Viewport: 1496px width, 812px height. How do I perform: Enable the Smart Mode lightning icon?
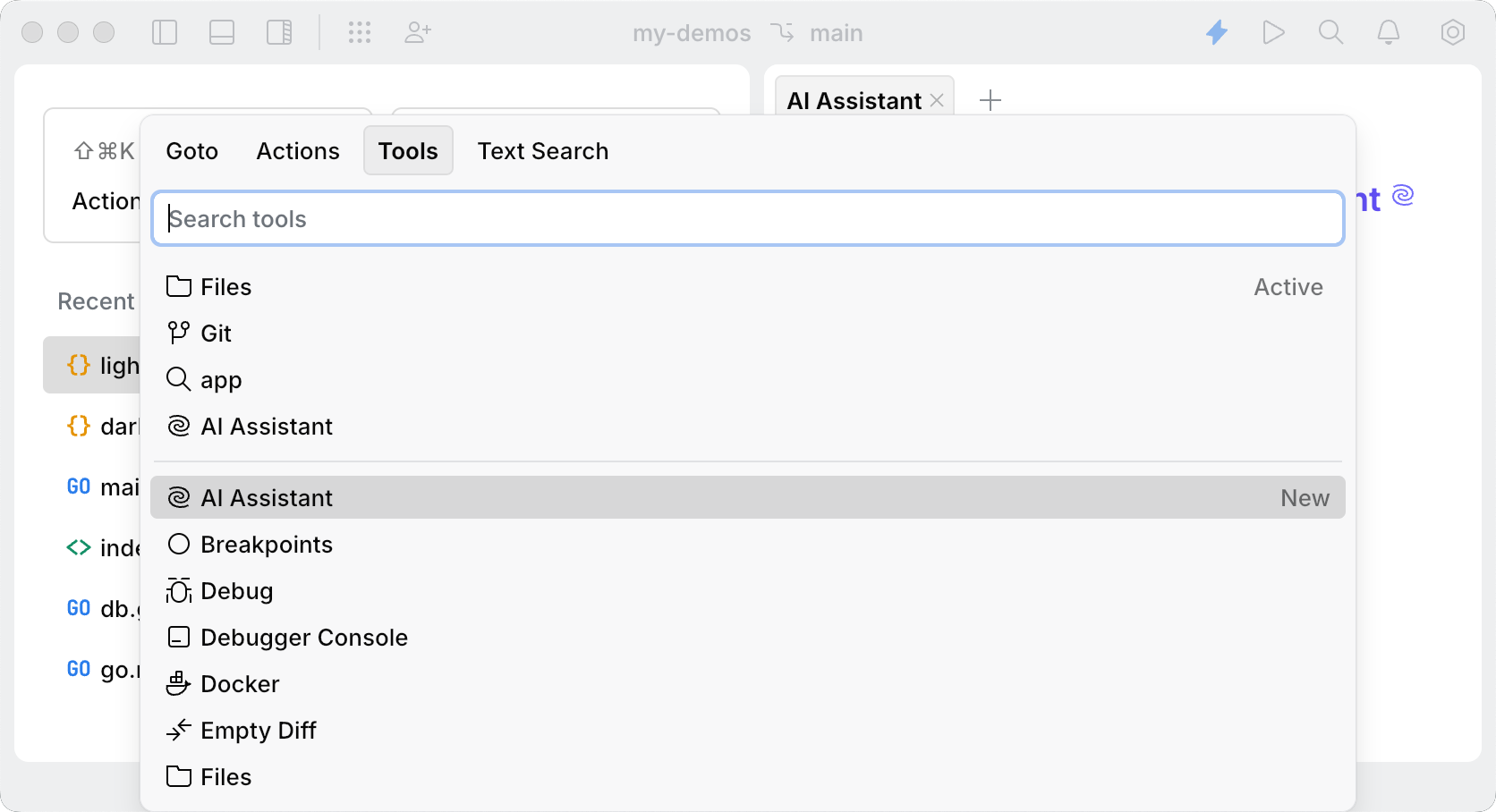point(1217,32)
